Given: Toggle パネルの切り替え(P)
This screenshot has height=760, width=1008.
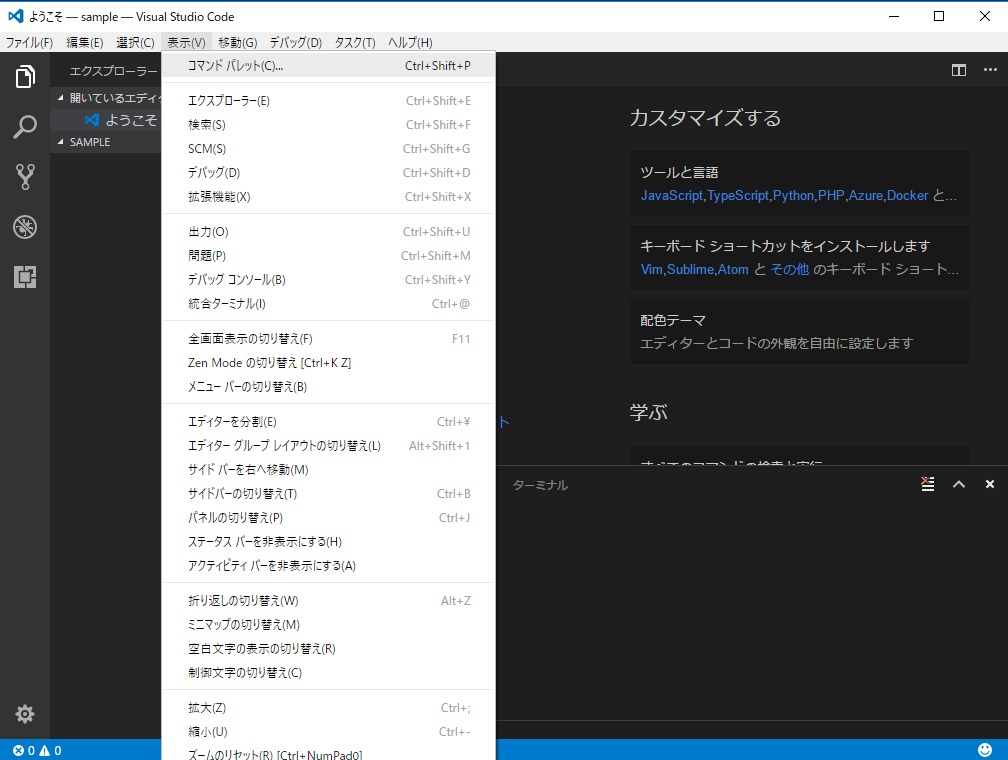Looking at the screenshot, I should [x=328, y=518].
